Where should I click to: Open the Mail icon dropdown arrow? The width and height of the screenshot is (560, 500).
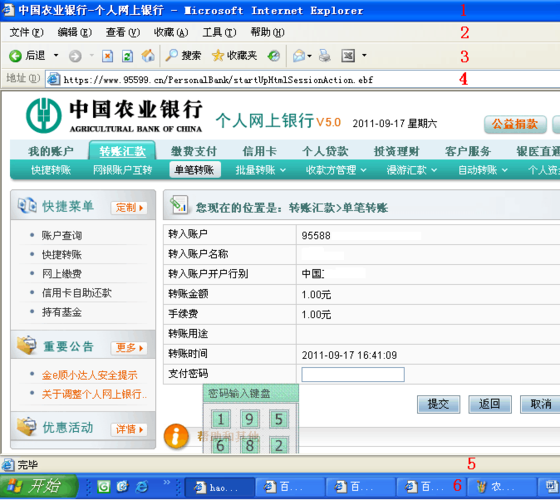(x=310, y=56)
